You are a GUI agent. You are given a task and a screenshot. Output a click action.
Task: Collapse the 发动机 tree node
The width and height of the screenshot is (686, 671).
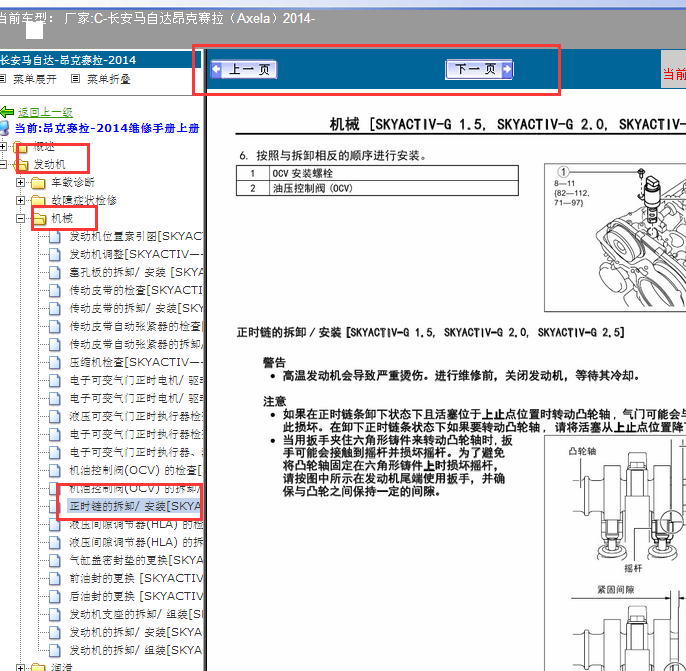[3, 164]
